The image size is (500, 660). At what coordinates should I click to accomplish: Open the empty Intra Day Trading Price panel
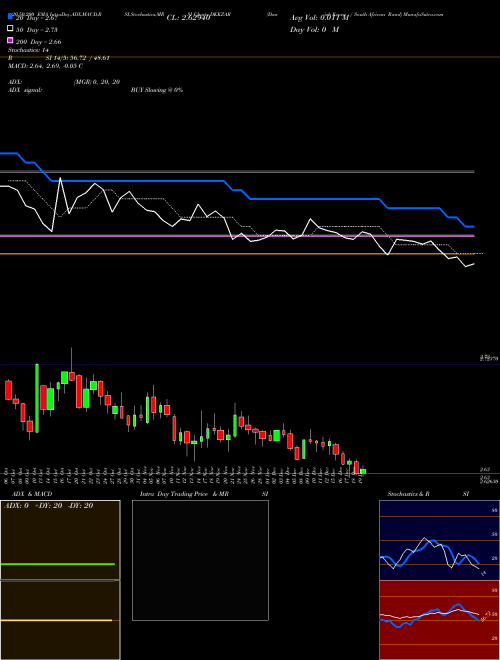(x=200, y=560)
